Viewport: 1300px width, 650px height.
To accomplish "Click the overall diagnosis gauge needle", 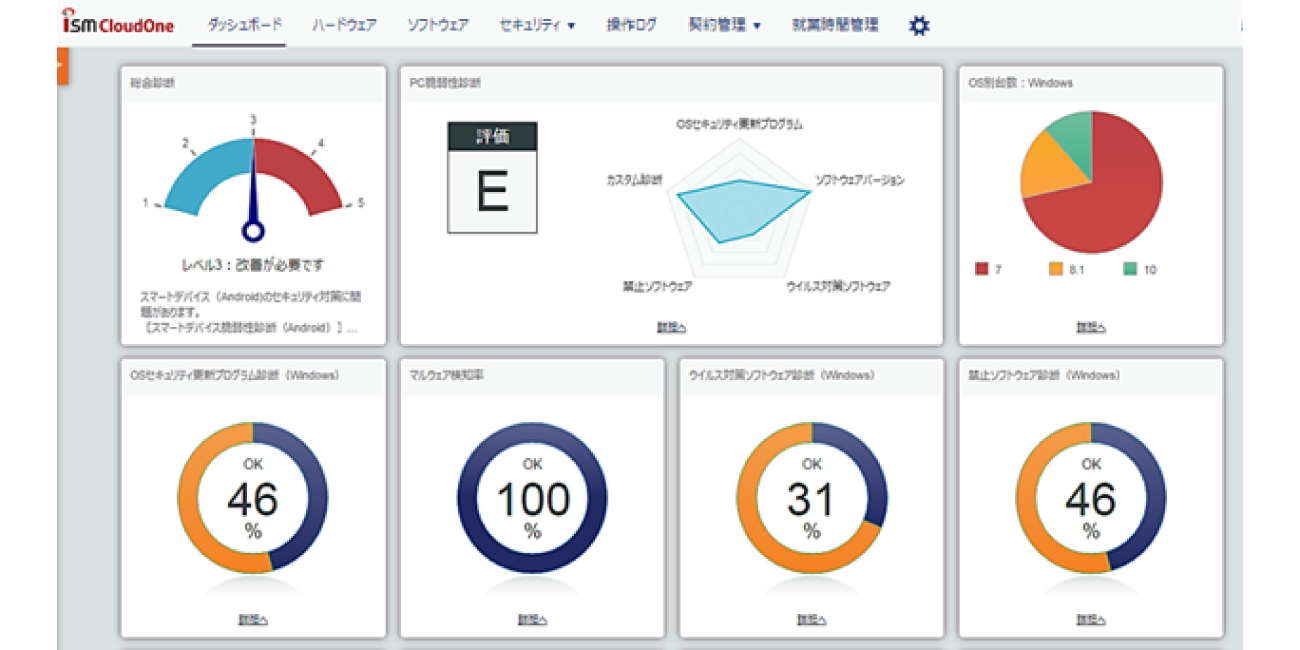I will pos(253,200).
